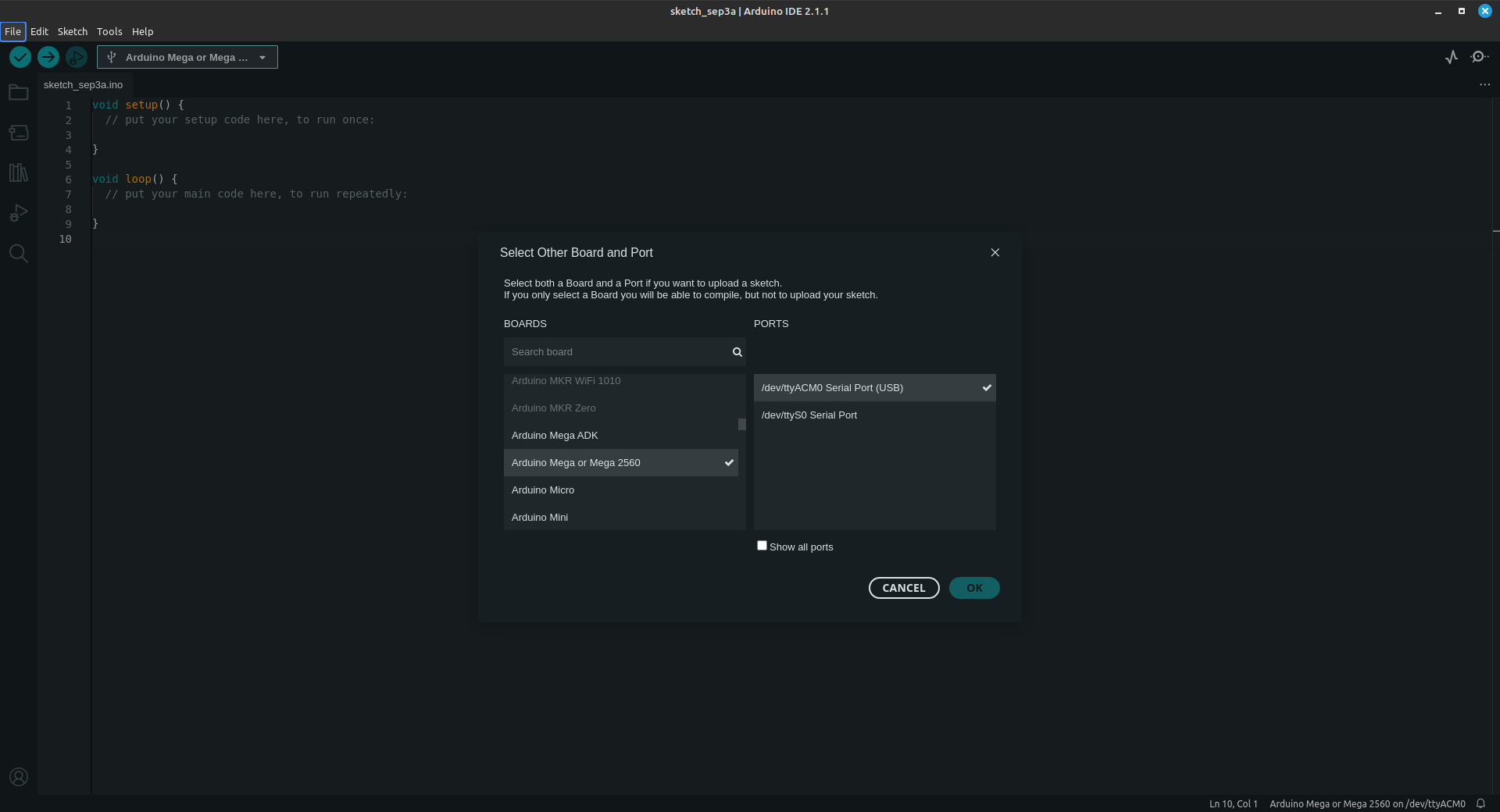This screenshot has height=812, width=1500.
Task: Click the boards list scrollbar thumb
Action: pos(742,425)
